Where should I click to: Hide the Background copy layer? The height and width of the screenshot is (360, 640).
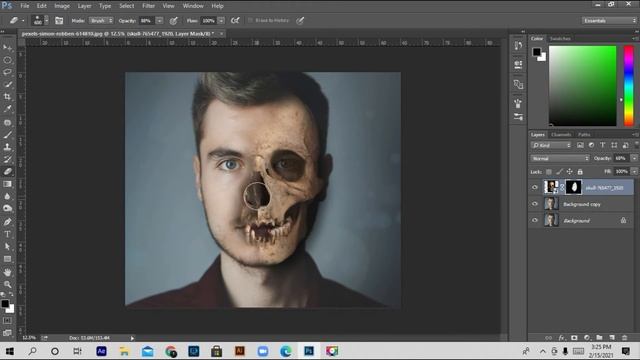click(x=535, y=204)
